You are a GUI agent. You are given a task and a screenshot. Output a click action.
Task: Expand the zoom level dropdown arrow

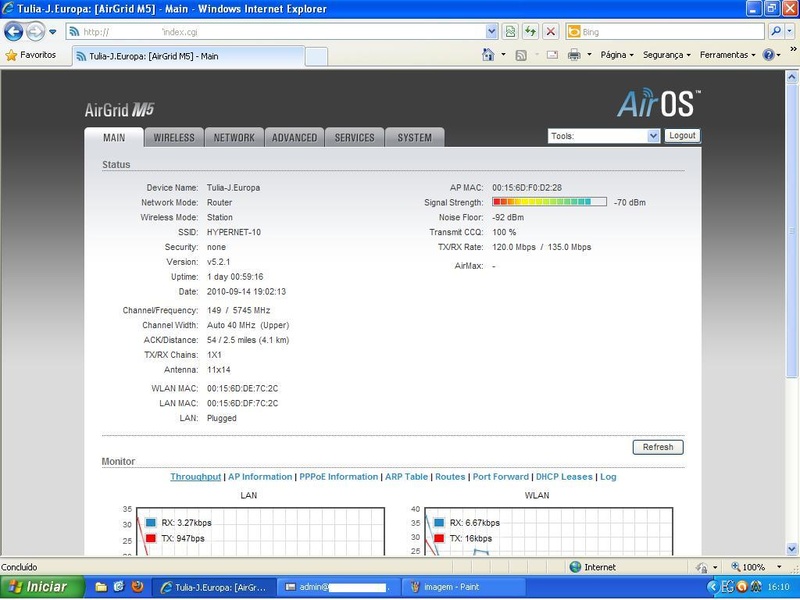tap(779, 567)
